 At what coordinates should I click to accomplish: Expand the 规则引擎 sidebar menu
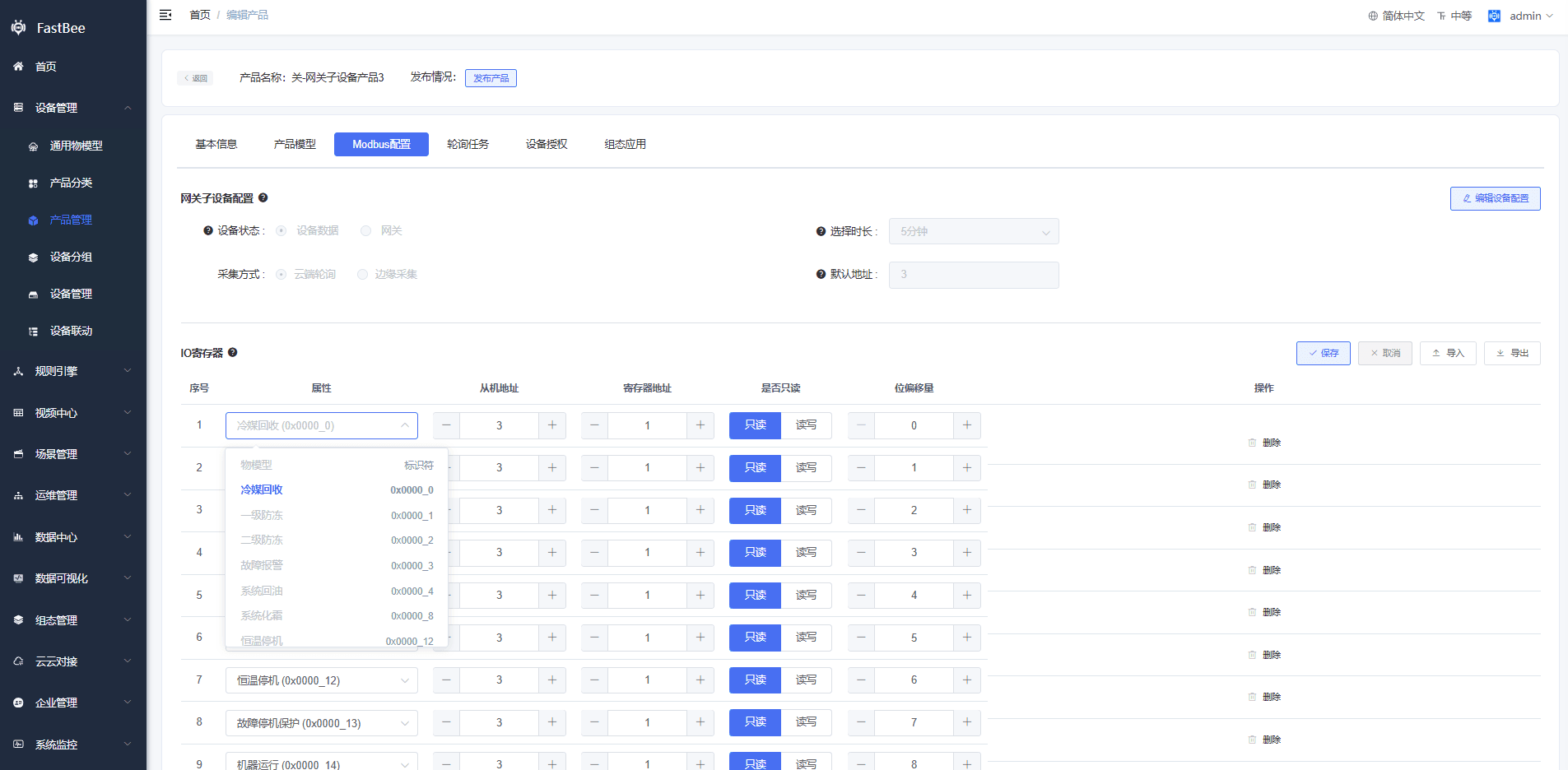(73, 371)
